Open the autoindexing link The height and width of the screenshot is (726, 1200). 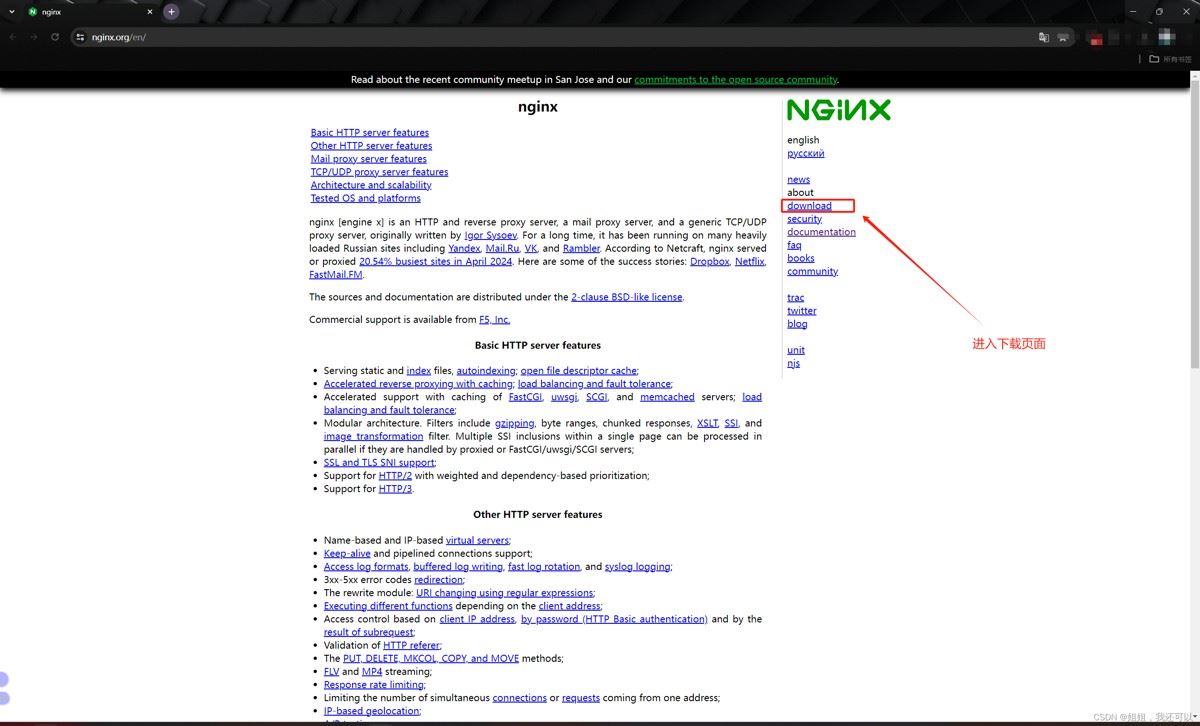[x=485, y=371]
